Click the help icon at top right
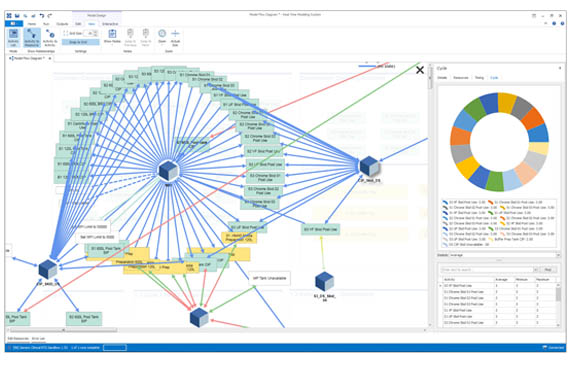 pos(562,23)
